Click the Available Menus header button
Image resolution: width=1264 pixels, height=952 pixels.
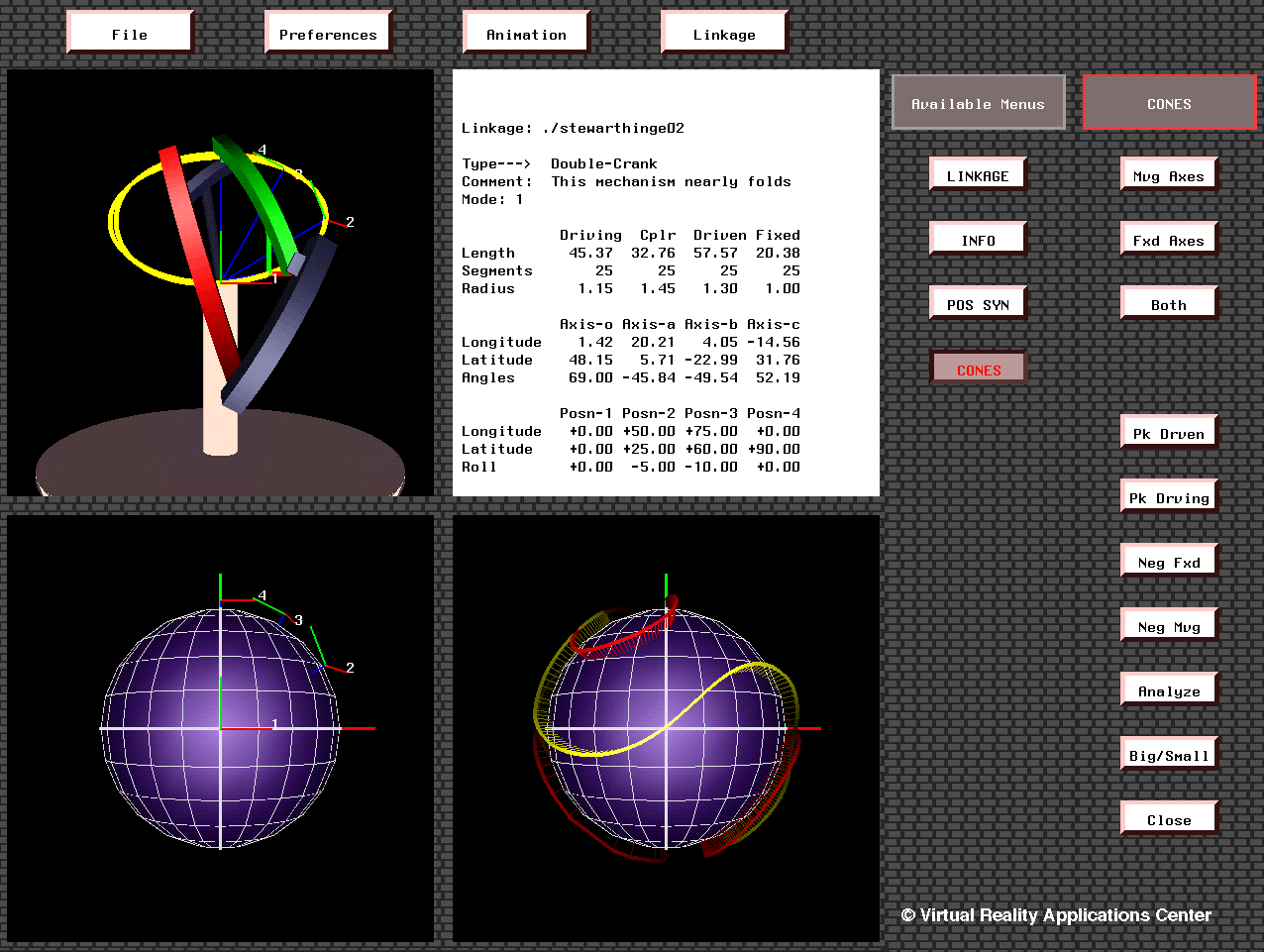point(978,103)
